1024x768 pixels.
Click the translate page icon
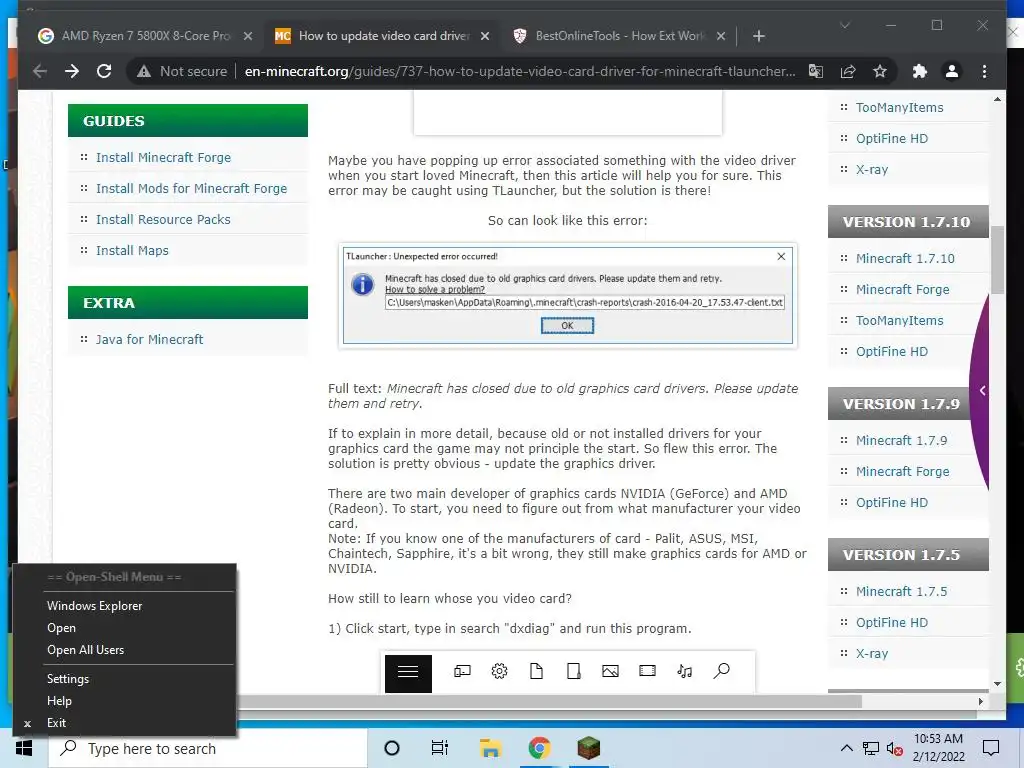coord(816,71)
